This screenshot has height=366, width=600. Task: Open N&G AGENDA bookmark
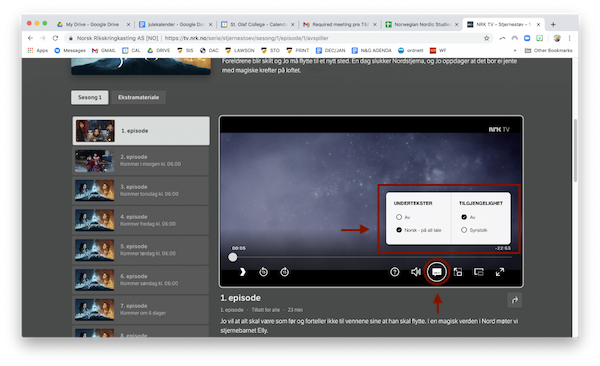tap(372, 50)
